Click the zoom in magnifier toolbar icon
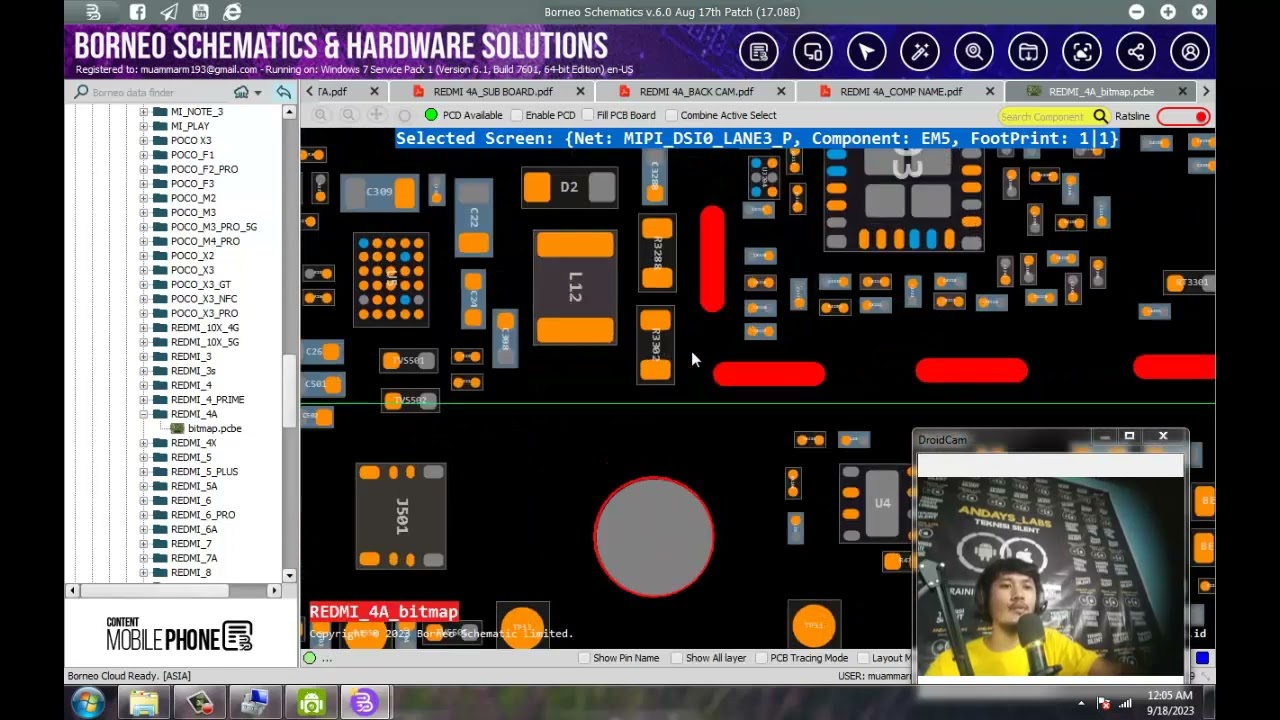1280x720 pixels. (x=320, y=115)
